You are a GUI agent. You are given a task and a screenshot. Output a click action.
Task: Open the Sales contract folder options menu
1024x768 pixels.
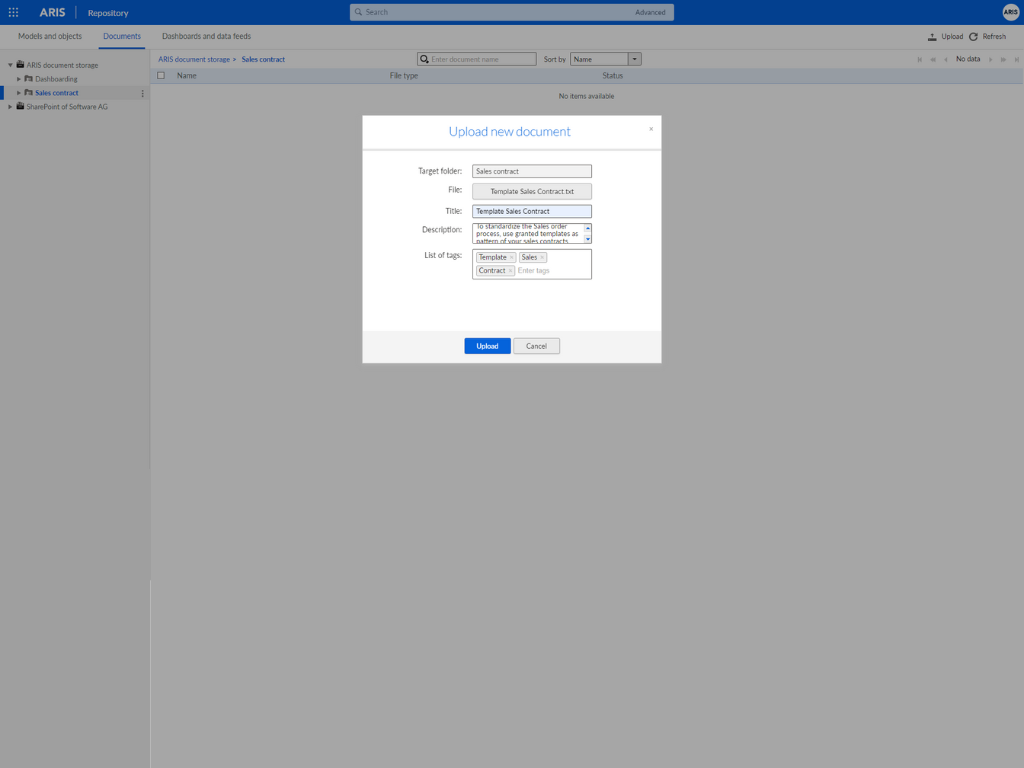click(142, 93)
